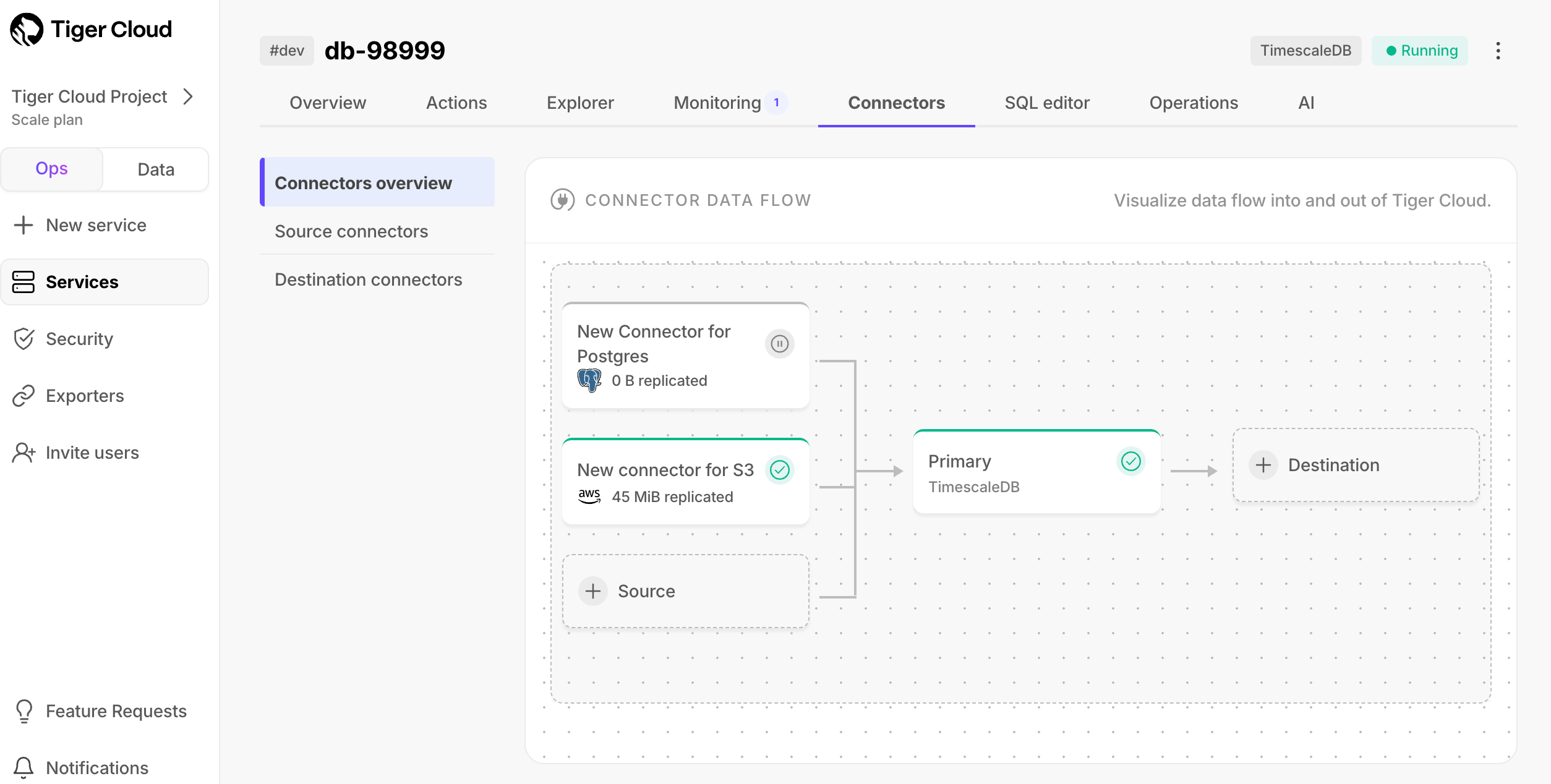Go to Services in sidebar
This screenshot has width=1551, height=784.
click(105, 282)
